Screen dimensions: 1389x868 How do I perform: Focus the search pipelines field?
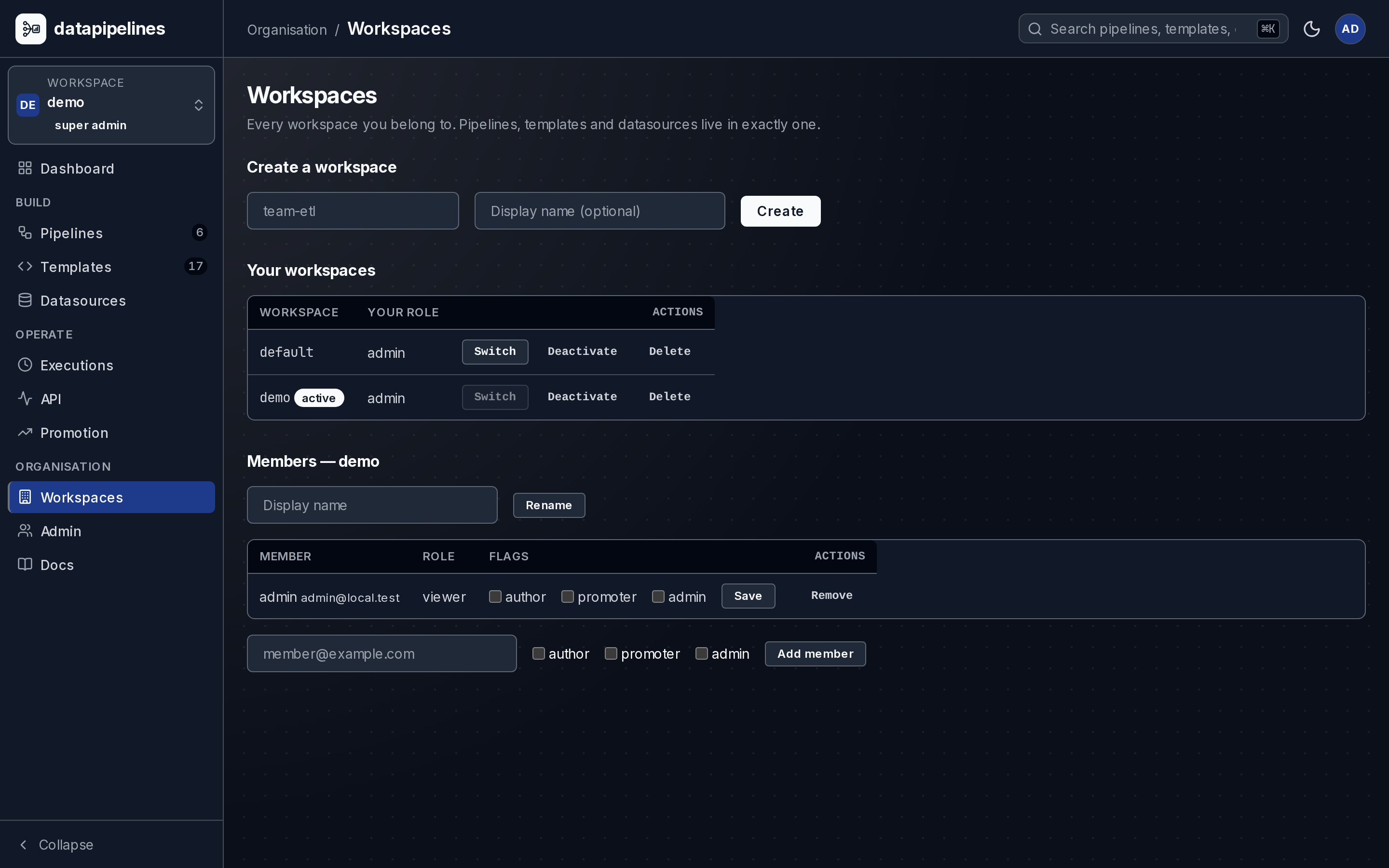coord(1153,29)
